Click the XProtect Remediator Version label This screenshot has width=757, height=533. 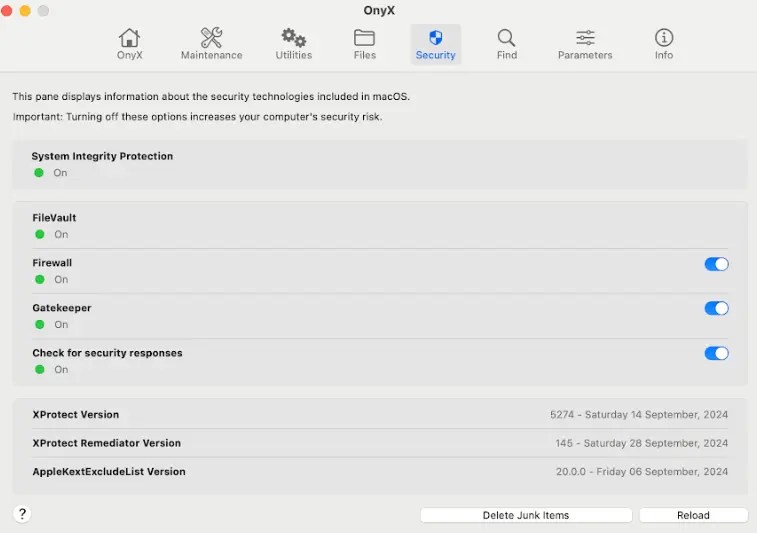tap(106, 443)
